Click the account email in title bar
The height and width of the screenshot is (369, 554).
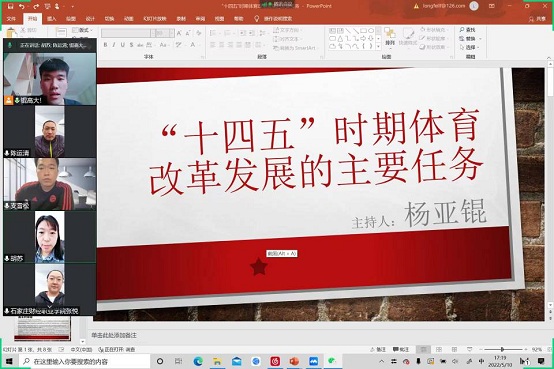point(444,6)
